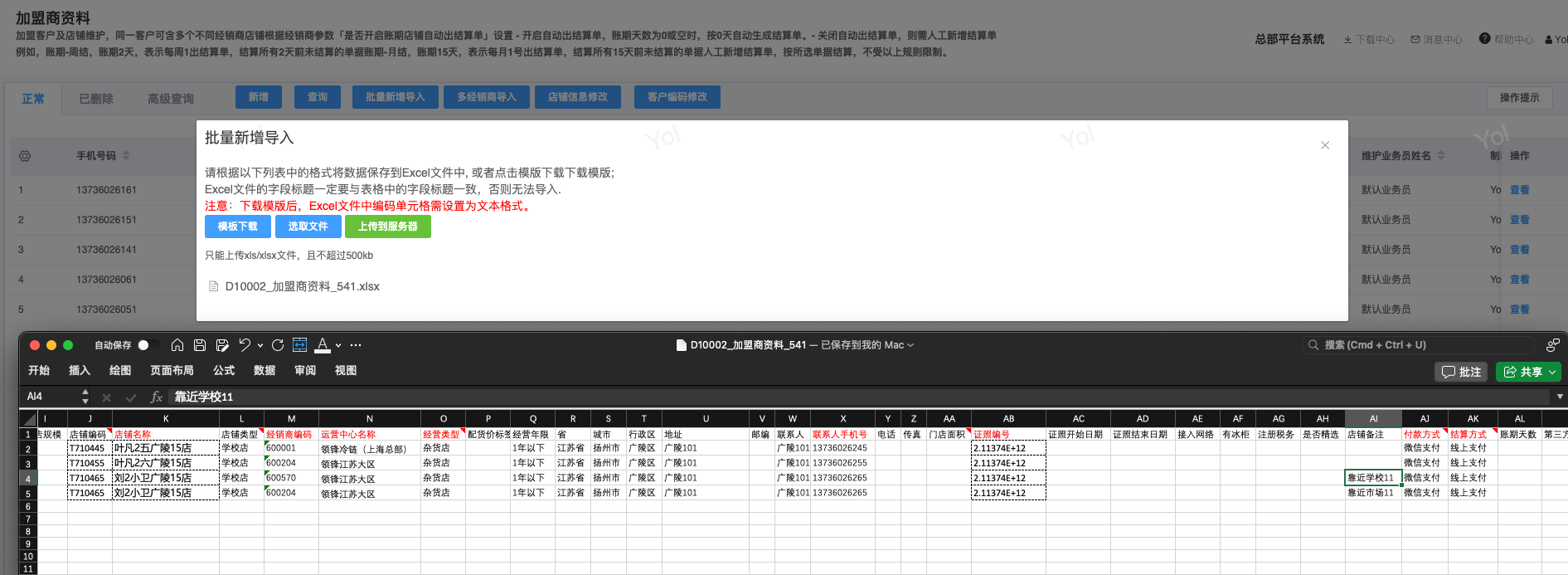Click the file icon beside D10002_加盟商资料_541.xlsx
The height and width of the screenshot is (575, 1568).
(x=213, y=286)
